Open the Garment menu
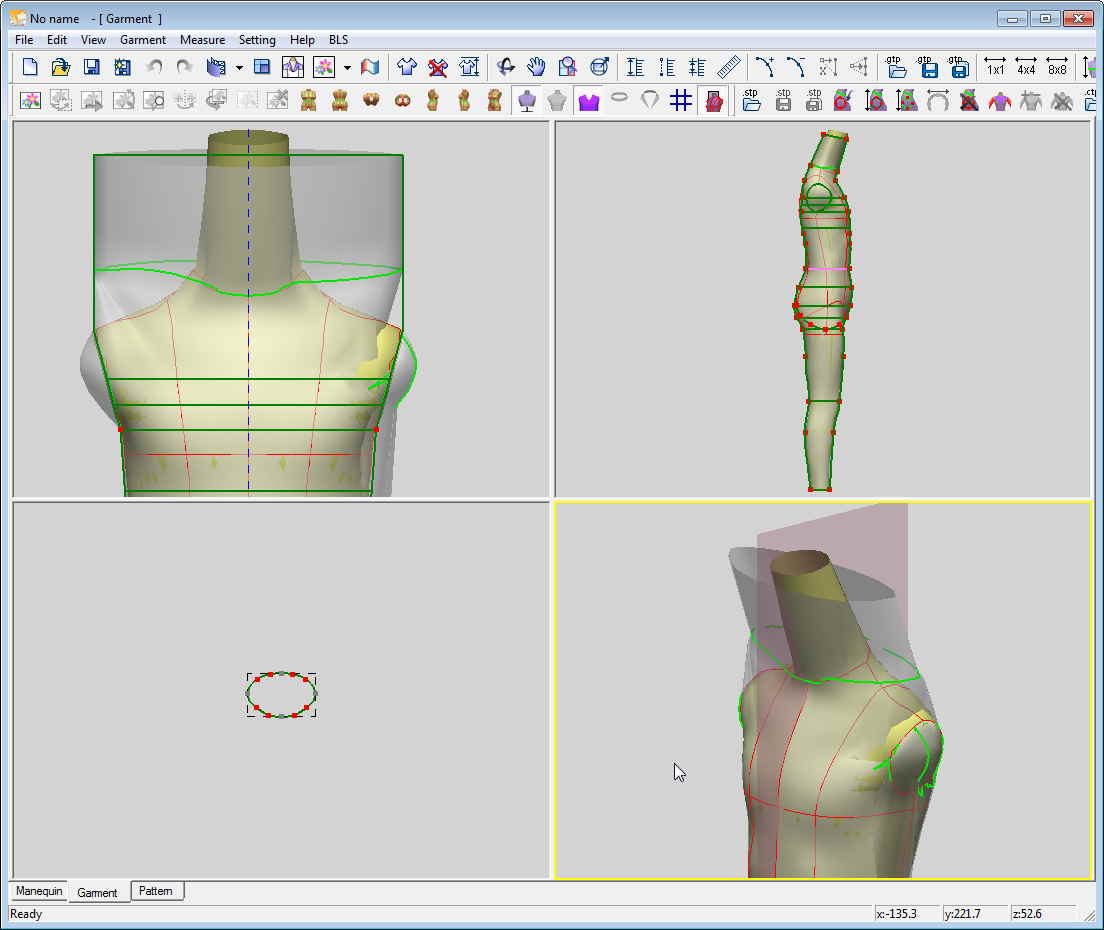Viewport: 1104px width, 930px height. pyautogui.click(x=143, y=40)
